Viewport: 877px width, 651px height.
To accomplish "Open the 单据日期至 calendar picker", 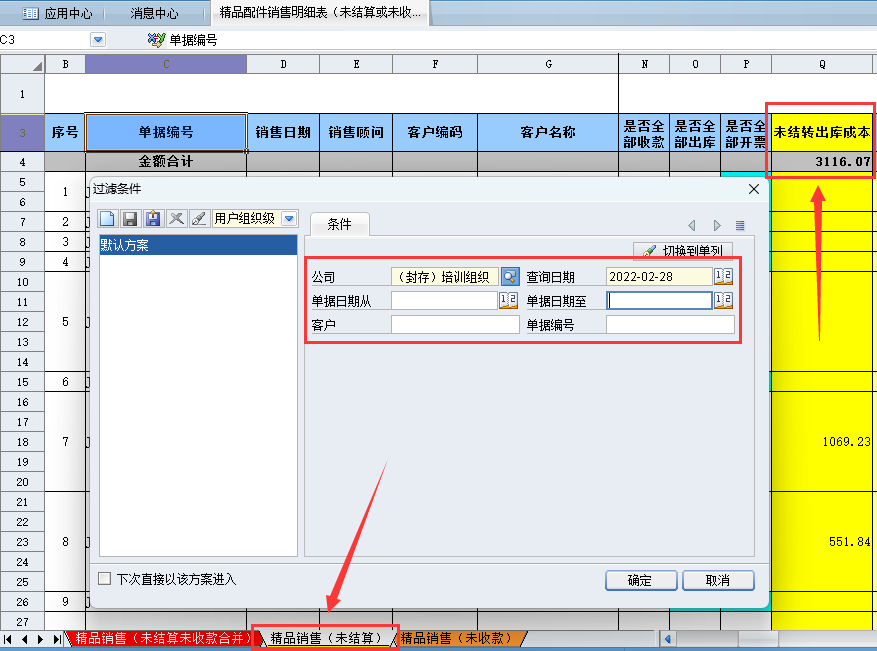I will 724,301.
